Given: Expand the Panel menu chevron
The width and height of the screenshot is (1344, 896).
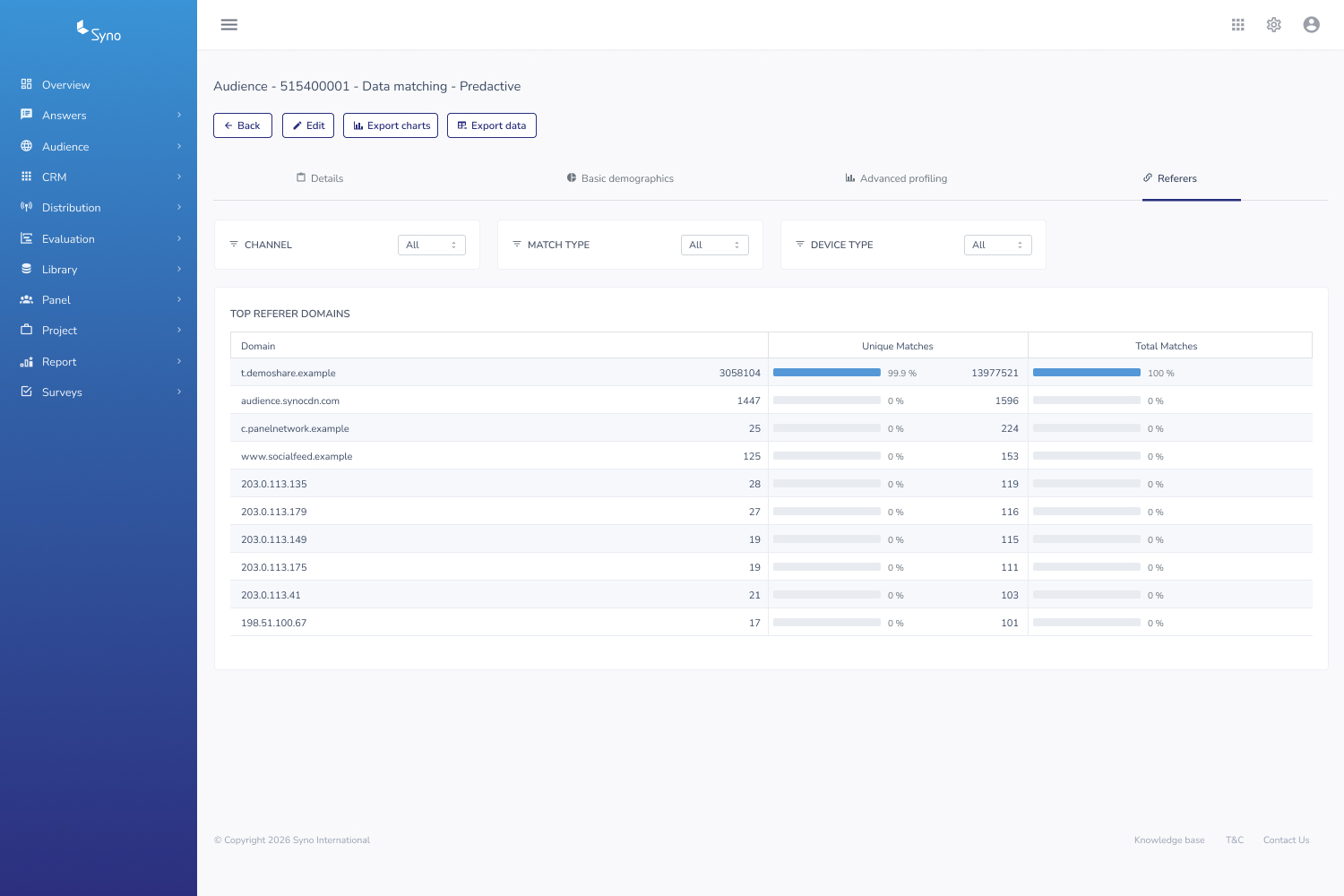Looking at the screenshot, I should click(179, 299).
